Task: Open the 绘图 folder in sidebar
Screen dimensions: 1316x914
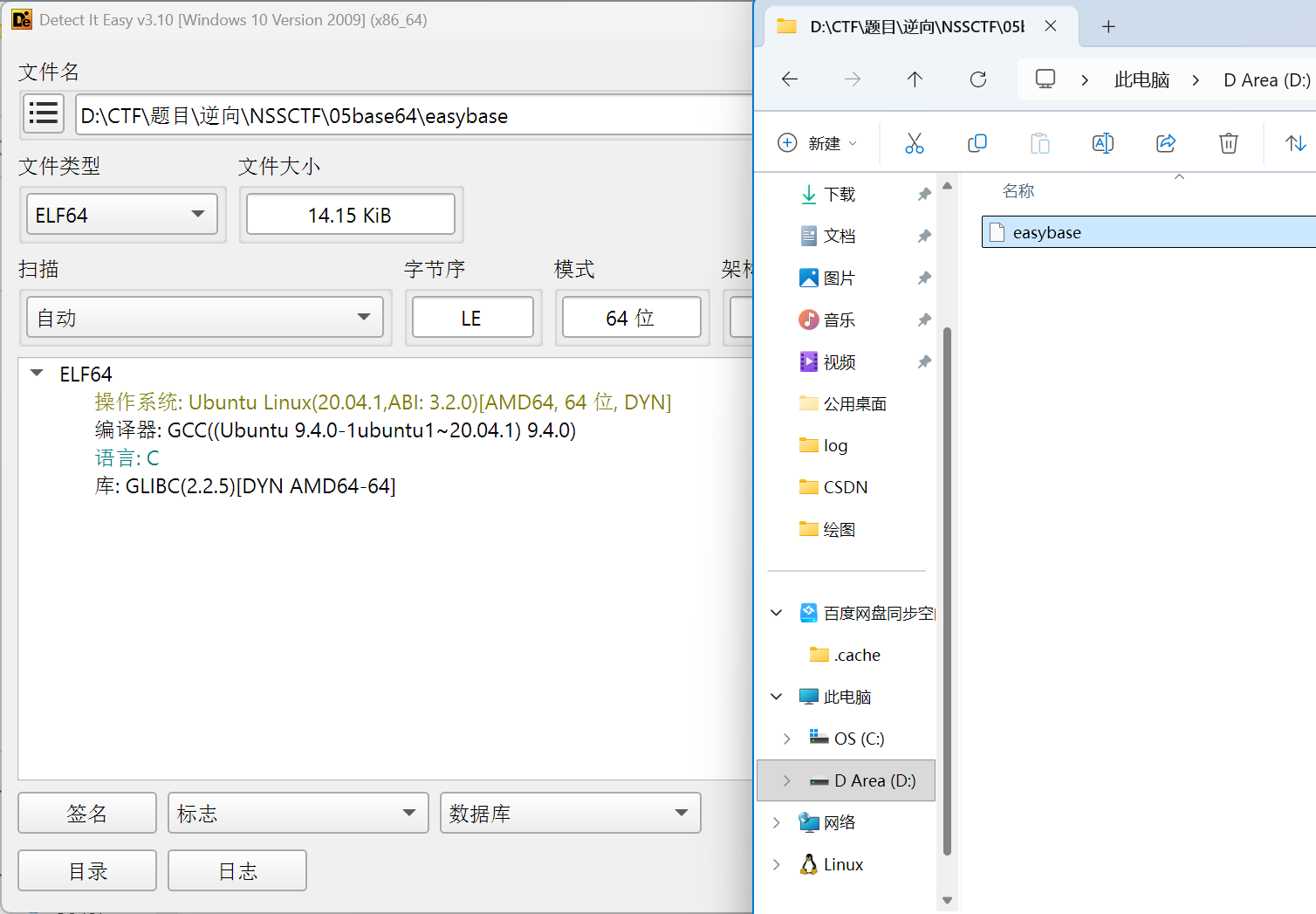Action: 828,530
